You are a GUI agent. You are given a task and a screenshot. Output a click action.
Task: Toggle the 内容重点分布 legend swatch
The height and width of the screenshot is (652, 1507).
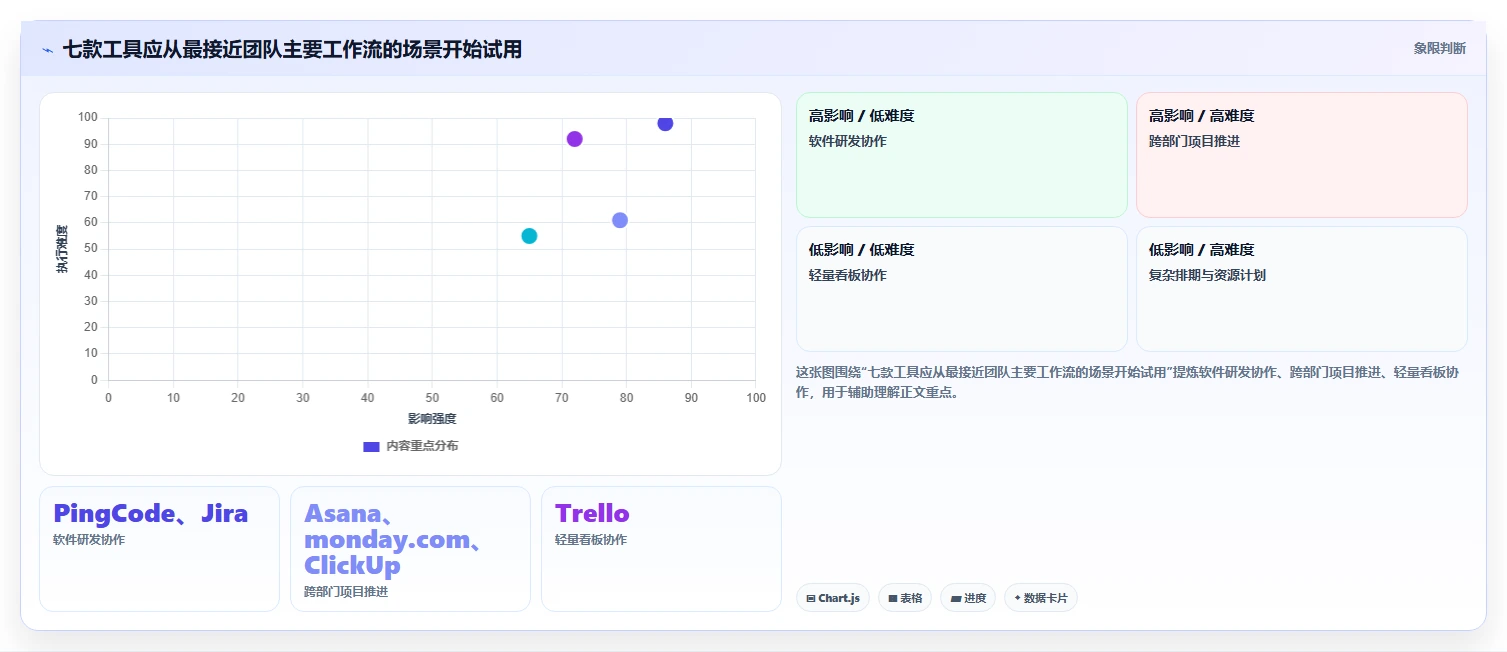(371, 446)
